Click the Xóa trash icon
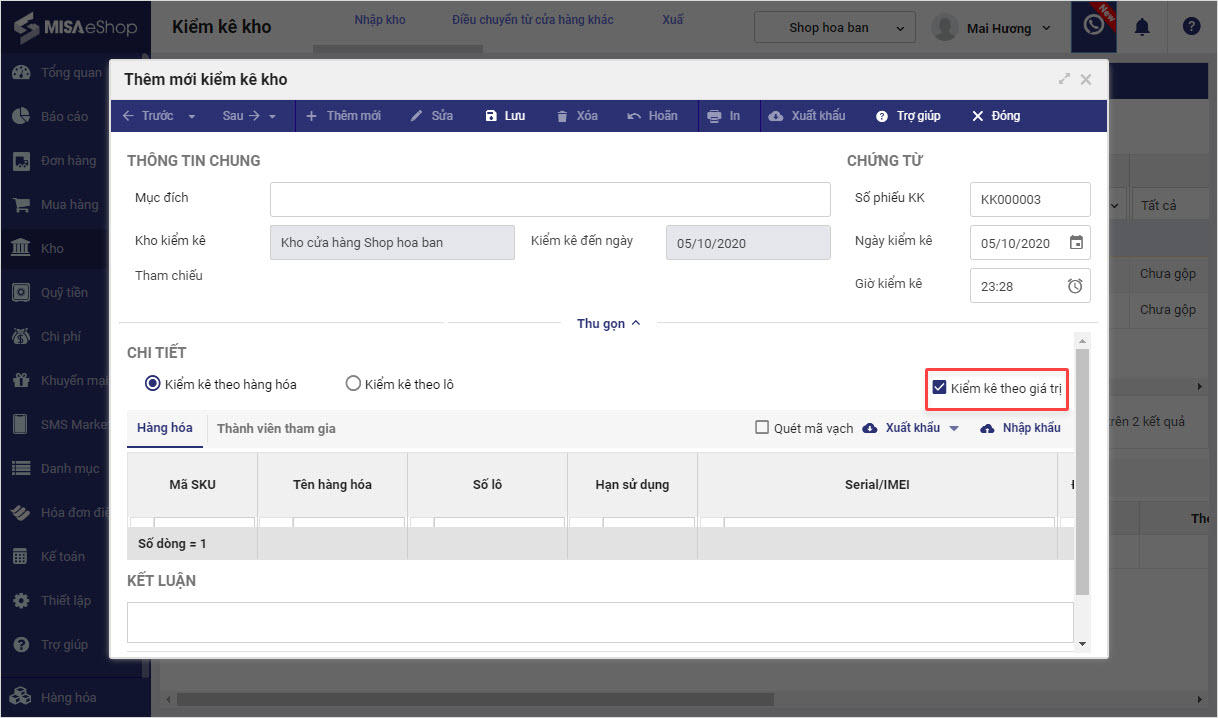This screenshot has width=1218, height=718. (x=563, y=116)
